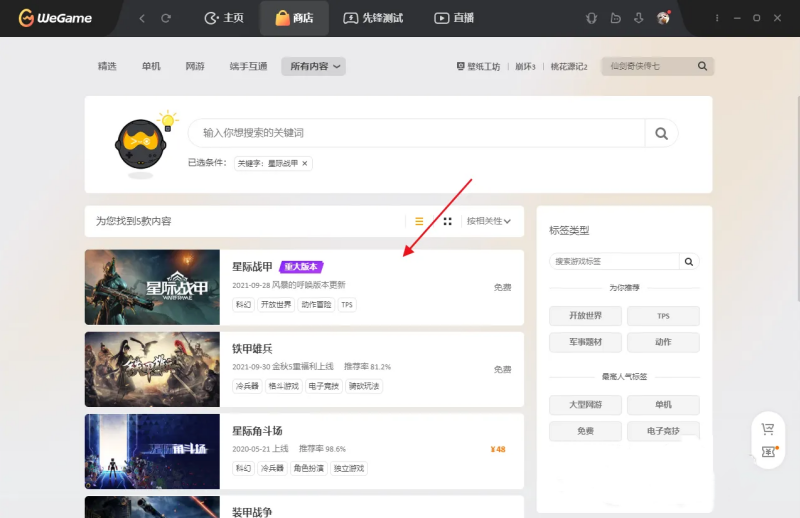800x518 pixels.
Task: Click the 冷兵器 tag under 铁甲雄兵
Action: [x=247, y=386]
